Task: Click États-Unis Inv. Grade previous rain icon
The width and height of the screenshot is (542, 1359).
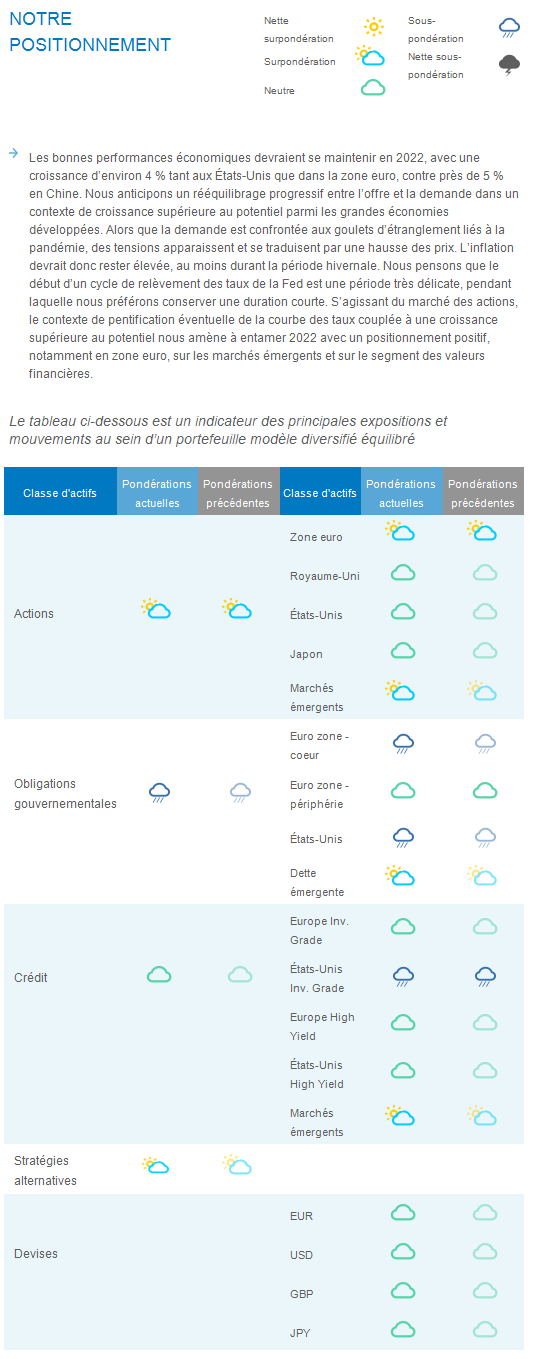Action: [x=485, y=976]
